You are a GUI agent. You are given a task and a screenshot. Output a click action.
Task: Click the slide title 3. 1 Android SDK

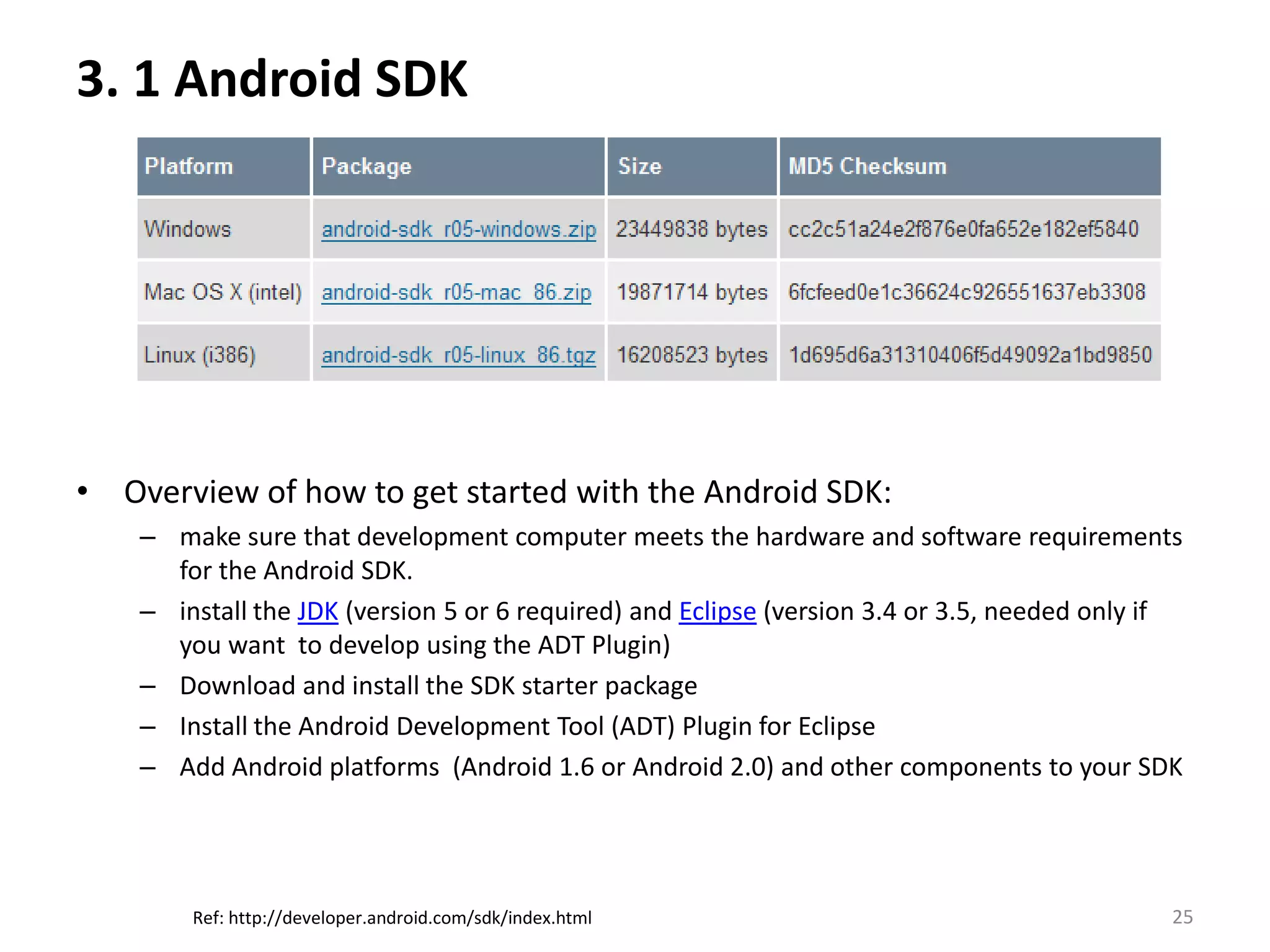click(x=272, y=79)
